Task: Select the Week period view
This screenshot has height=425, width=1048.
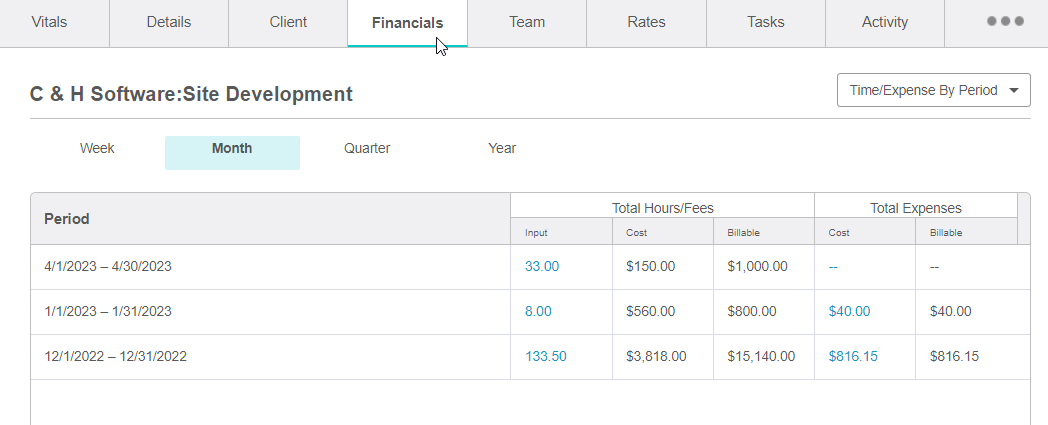Action: (97, 149)
